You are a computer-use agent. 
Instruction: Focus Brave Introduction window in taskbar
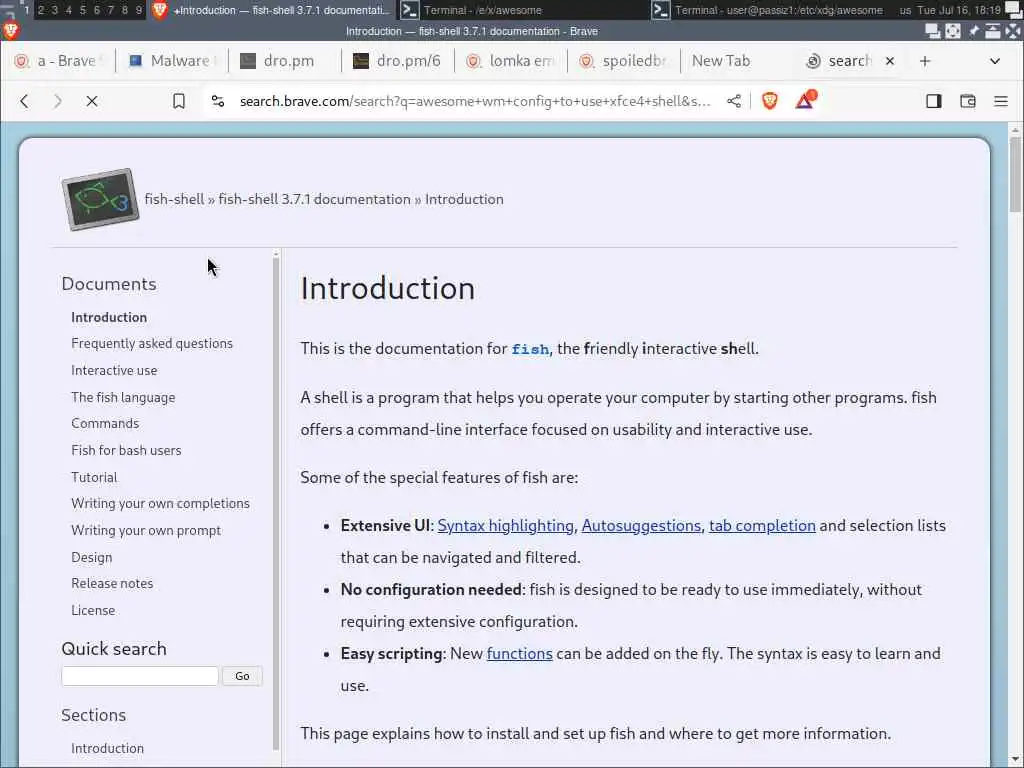(x=272, y=10)
